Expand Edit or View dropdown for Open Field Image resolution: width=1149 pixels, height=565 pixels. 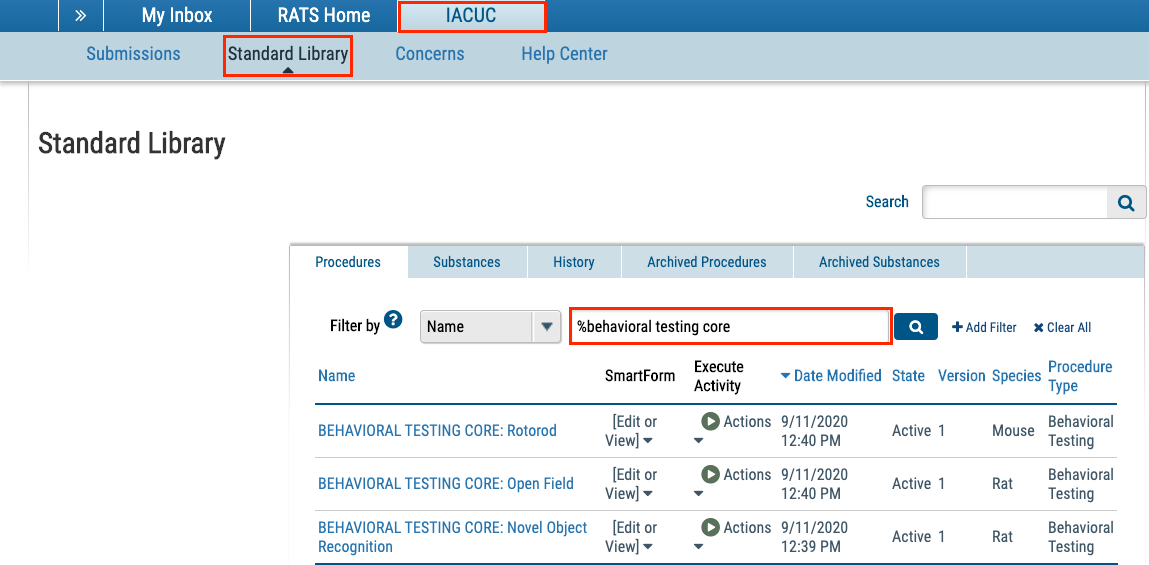pos(648,494)
